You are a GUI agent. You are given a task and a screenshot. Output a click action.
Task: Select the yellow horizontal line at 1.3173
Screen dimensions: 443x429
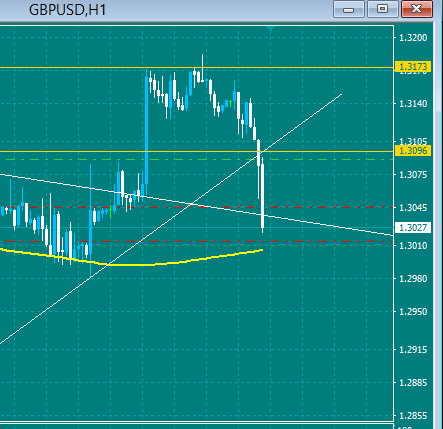(100, 68)
